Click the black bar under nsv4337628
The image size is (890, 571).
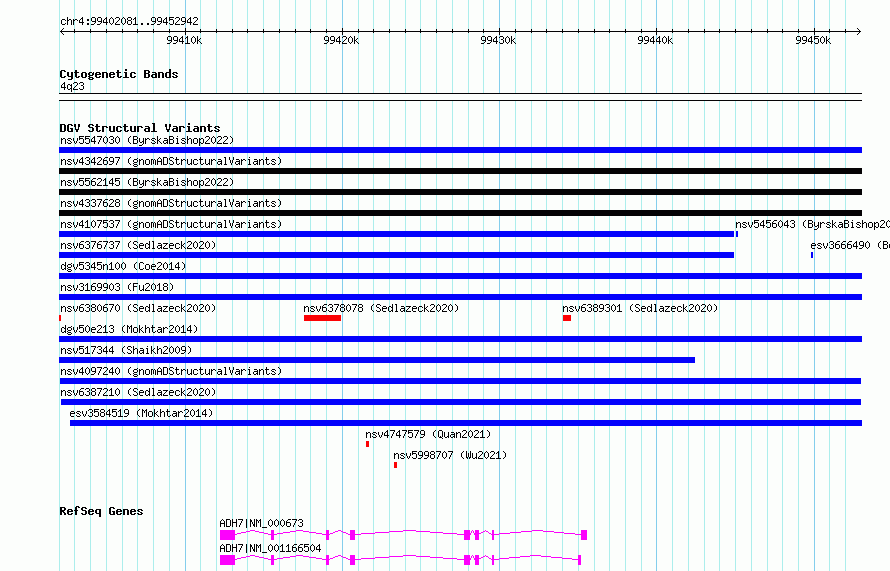(460, 213)
